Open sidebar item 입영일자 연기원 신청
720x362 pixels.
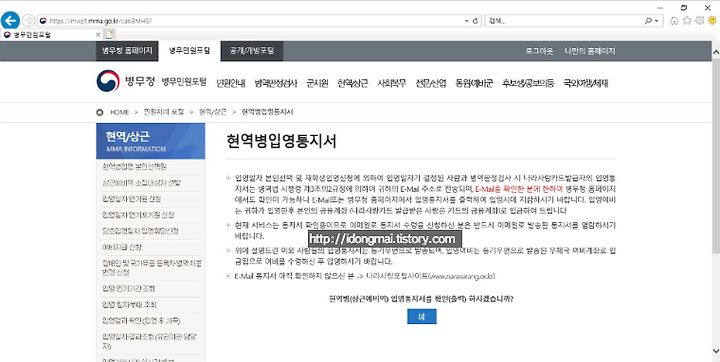[131, 199]
